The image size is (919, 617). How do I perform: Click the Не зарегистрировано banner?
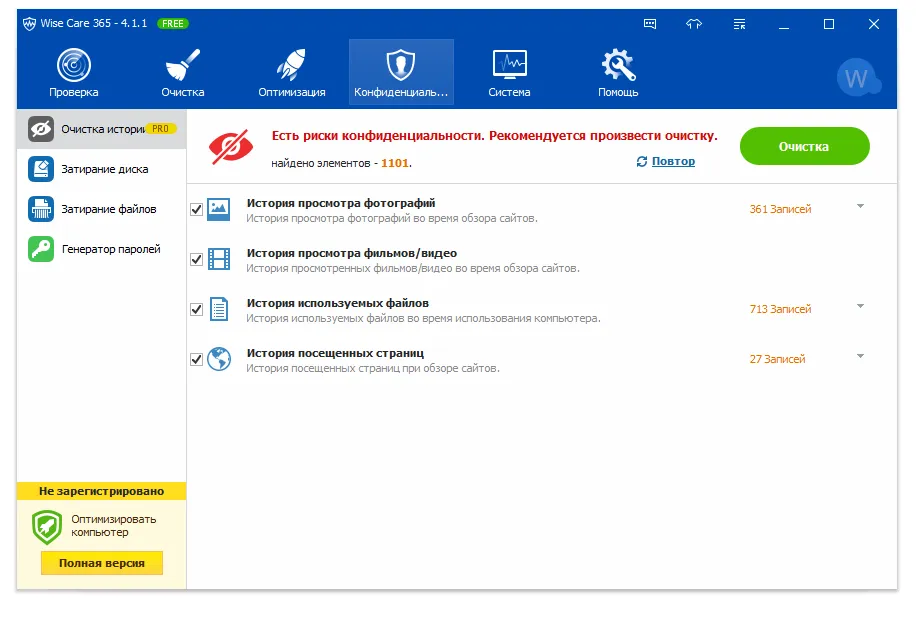point(101,491)
